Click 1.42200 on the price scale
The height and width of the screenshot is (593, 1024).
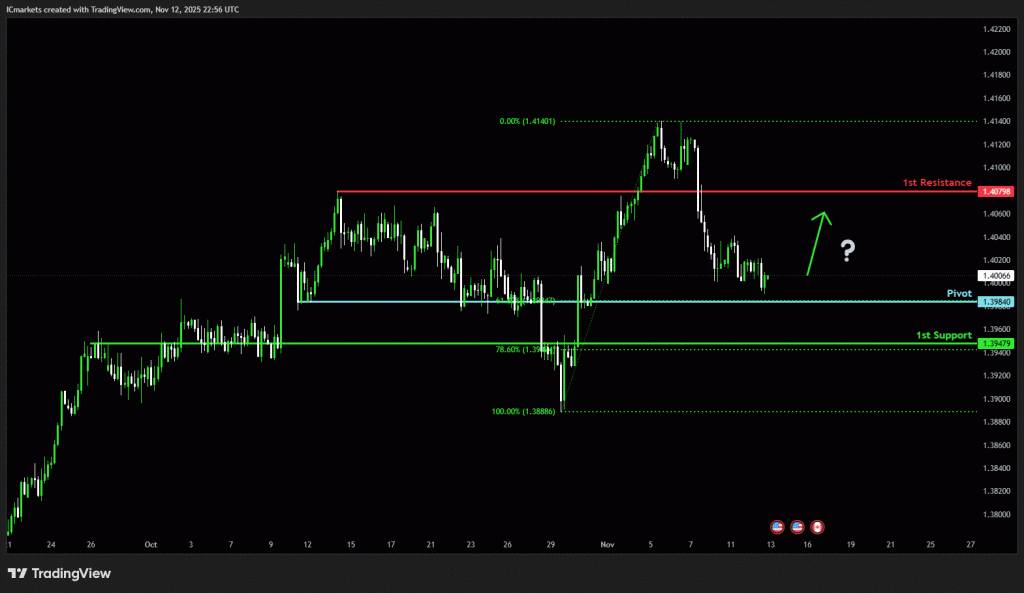[x=997, y=28]
